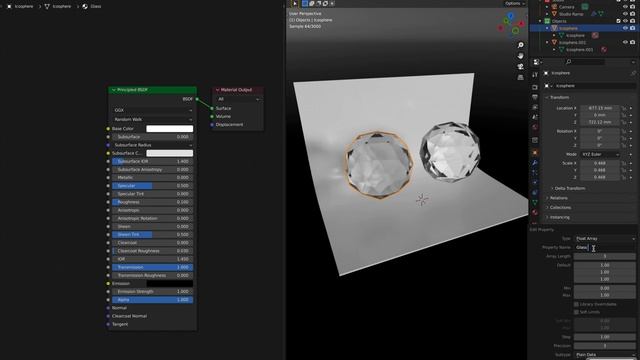Open property Type Float Array dropdown
This screenshot has width=640, height=360.
605,238
